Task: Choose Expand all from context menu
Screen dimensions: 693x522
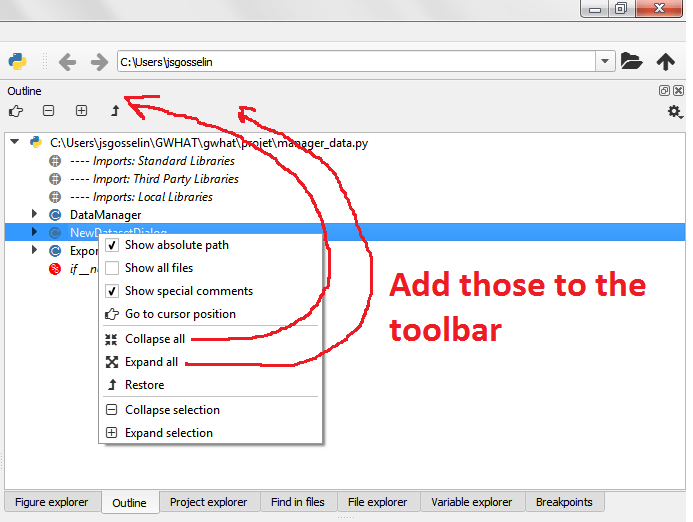Action: [x=210, y=362]
